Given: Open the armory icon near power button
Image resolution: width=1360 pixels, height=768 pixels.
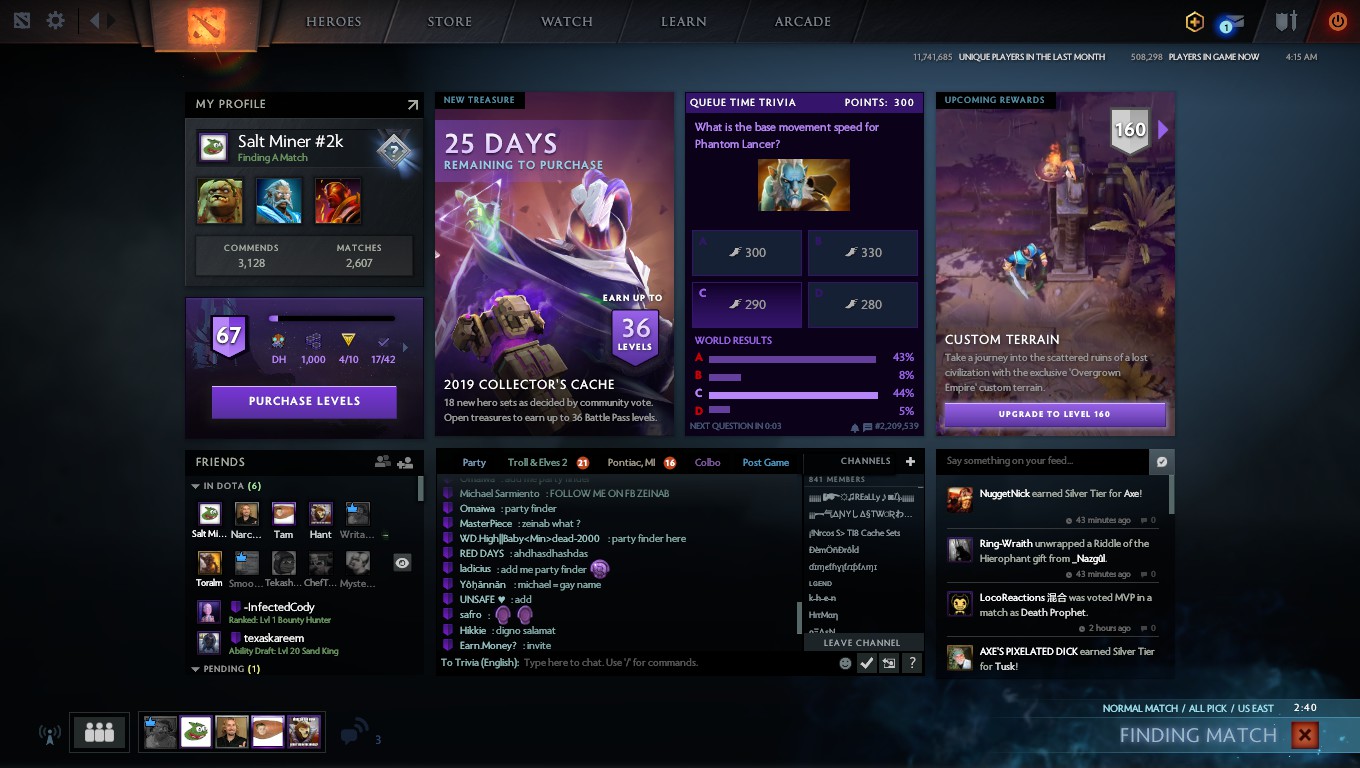Looking at the screenshot, I should [1286, 21].
